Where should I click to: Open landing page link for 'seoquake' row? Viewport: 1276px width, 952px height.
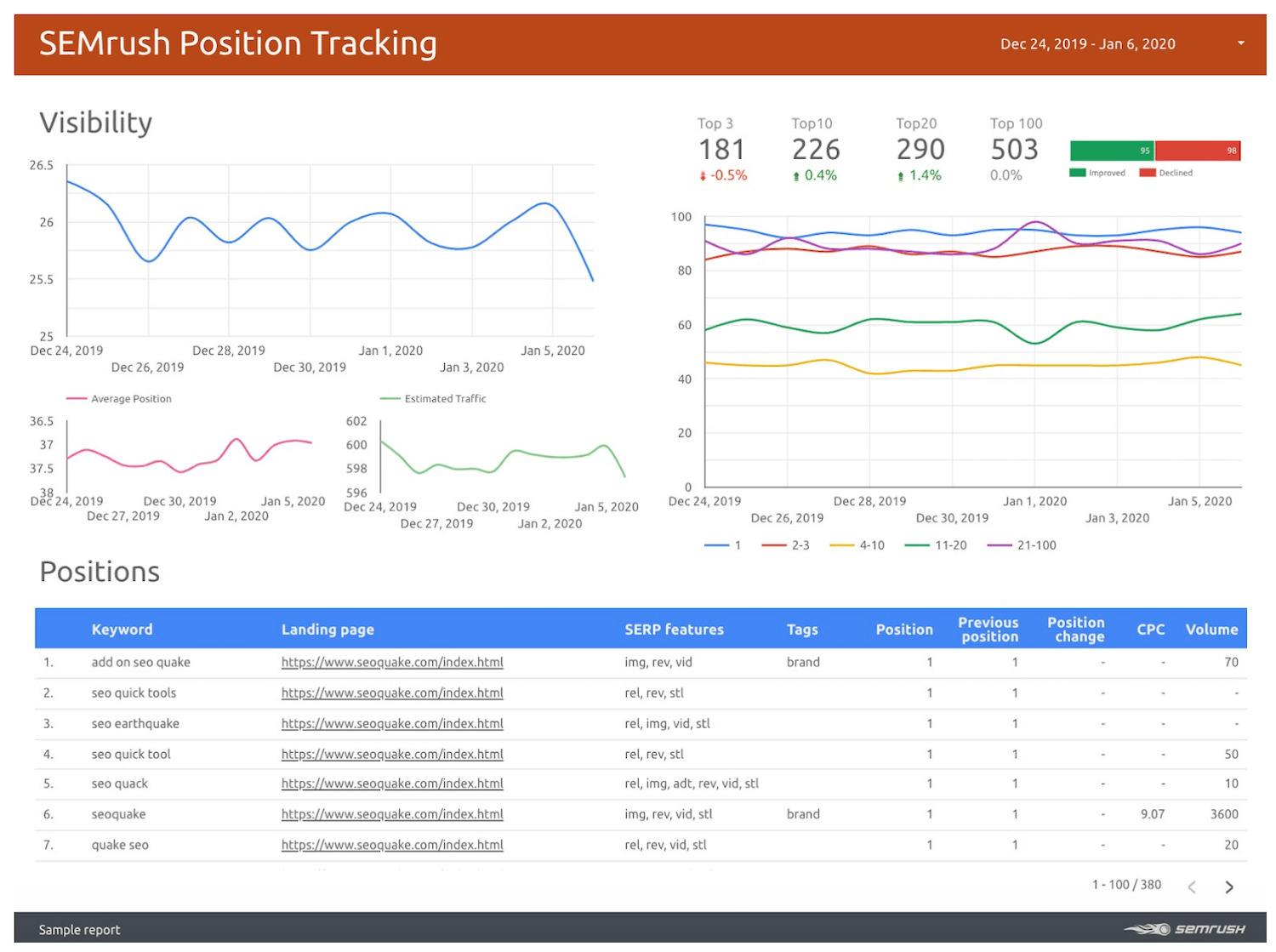(392, 814)
